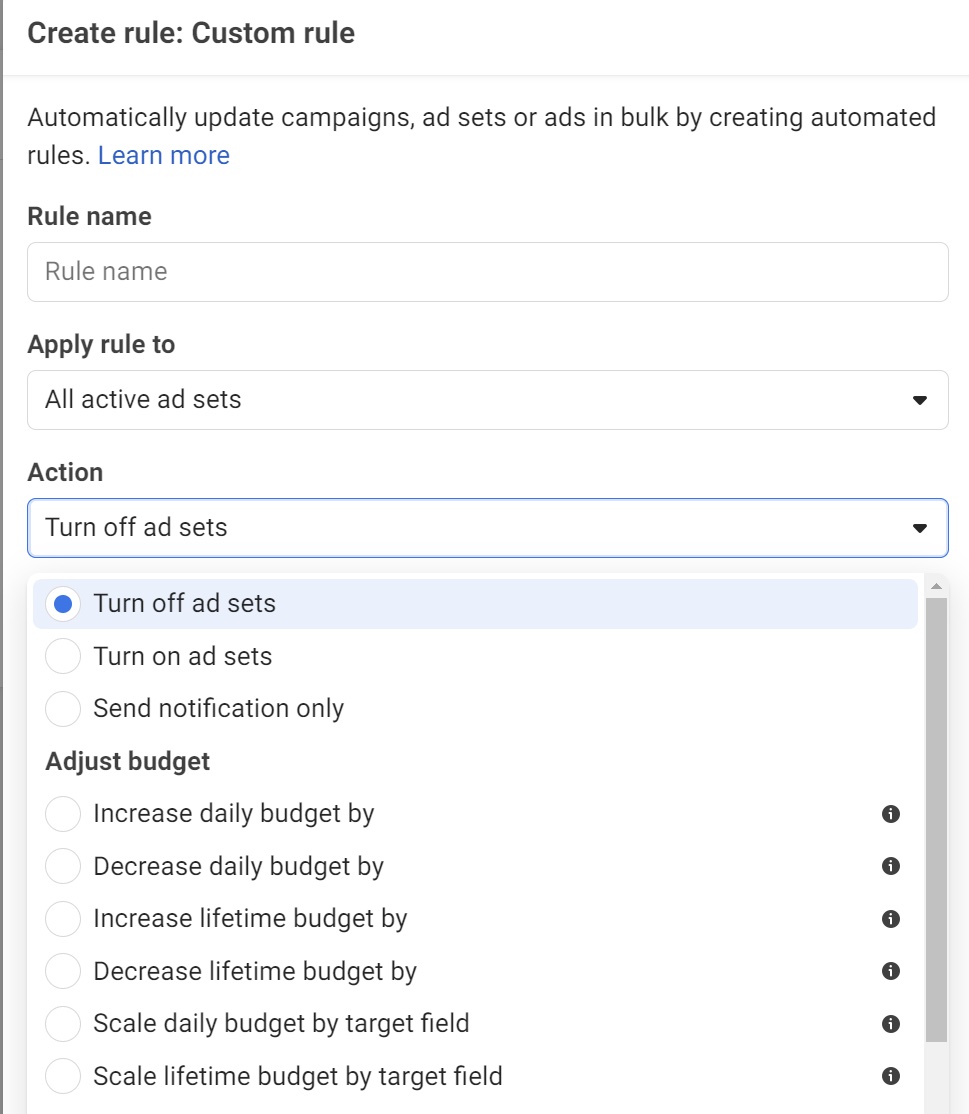
Task: Click the Rule name input field
Action: (x=487, y=272)
